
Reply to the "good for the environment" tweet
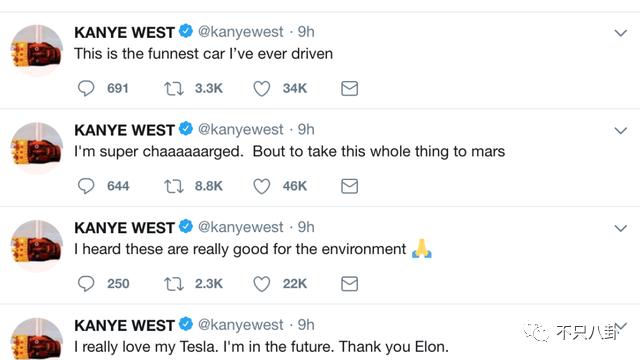tap(86, 284)
